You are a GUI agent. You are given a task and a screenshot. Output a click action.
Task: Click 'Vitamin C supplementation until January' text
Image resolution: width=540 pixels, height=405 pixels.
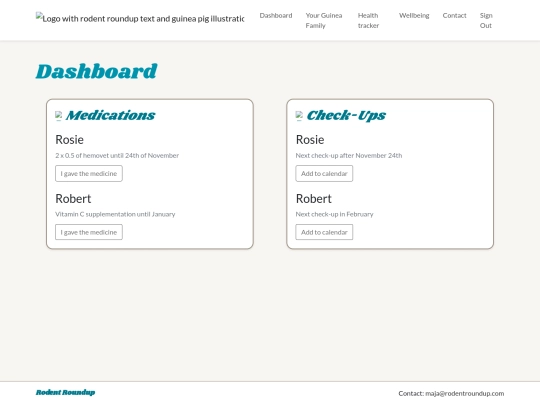(115, 214)
